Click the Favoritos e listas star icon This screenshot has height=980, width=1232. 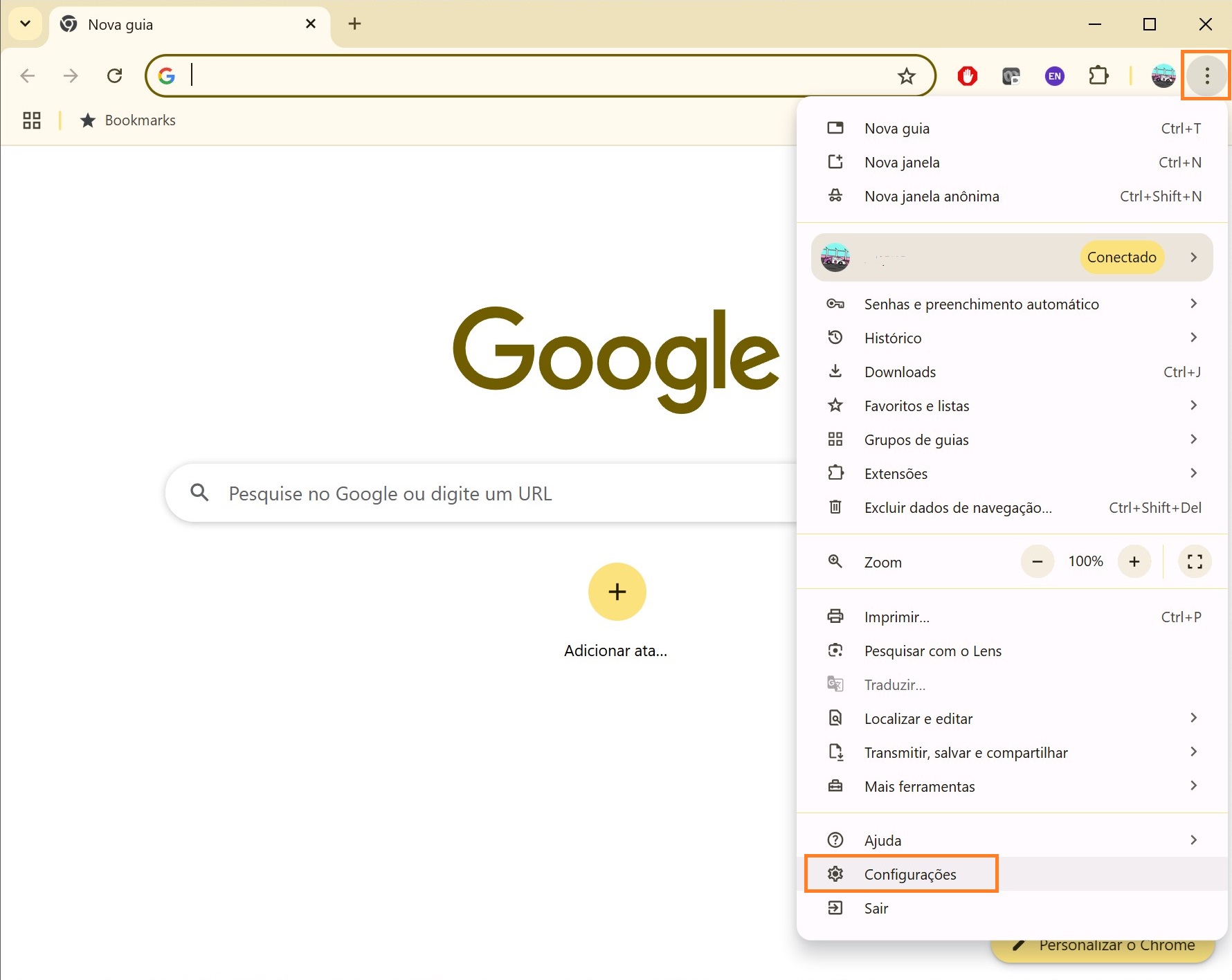click(x=835, y=405)
